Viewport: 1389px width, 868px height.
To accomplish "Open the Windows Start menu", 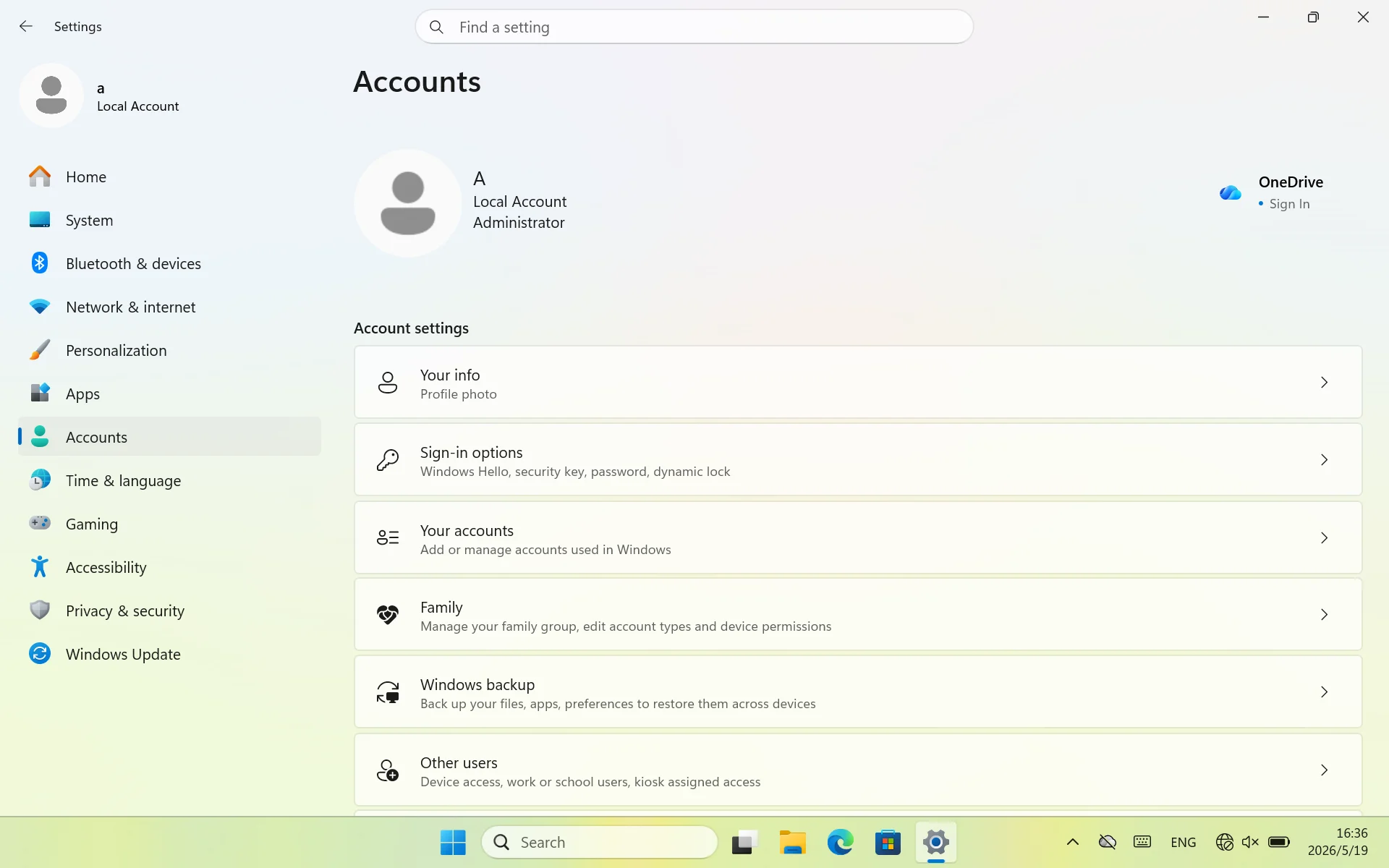I will pyautogui.click(x=453, y=843).
